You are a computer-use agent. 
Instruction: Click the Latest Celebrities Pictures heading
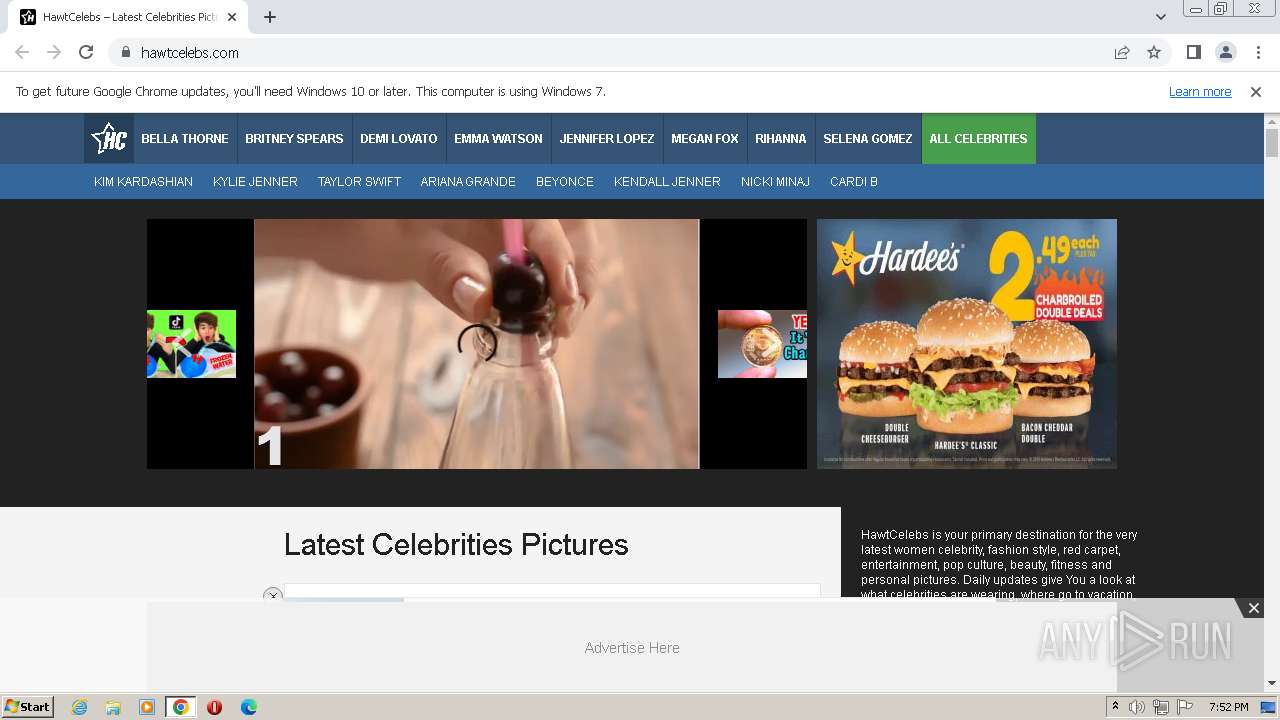[456, 545]
